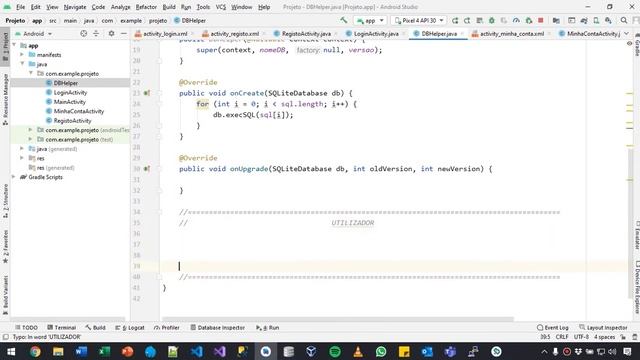640x360 pixels.
Task: Toggle the Build Variants side panel
Action: (5, 296)
